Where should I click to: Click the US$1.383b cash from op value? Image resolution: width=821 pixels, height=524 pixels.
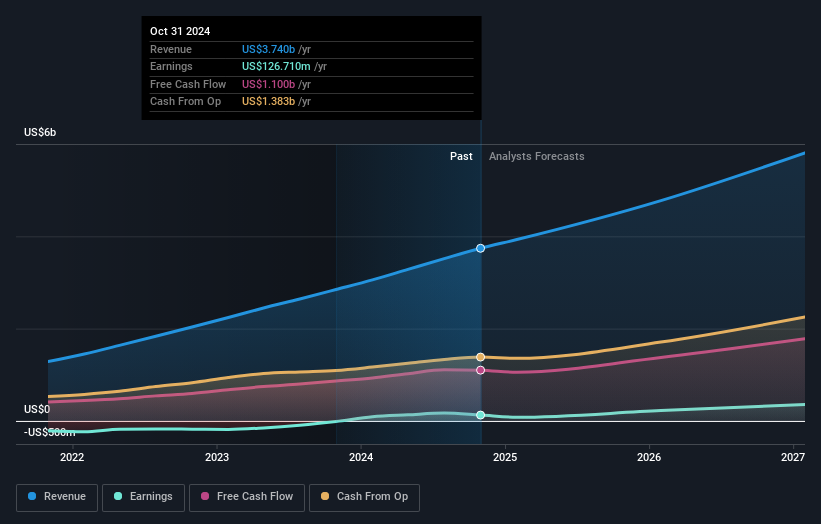[x=268, y=102]
